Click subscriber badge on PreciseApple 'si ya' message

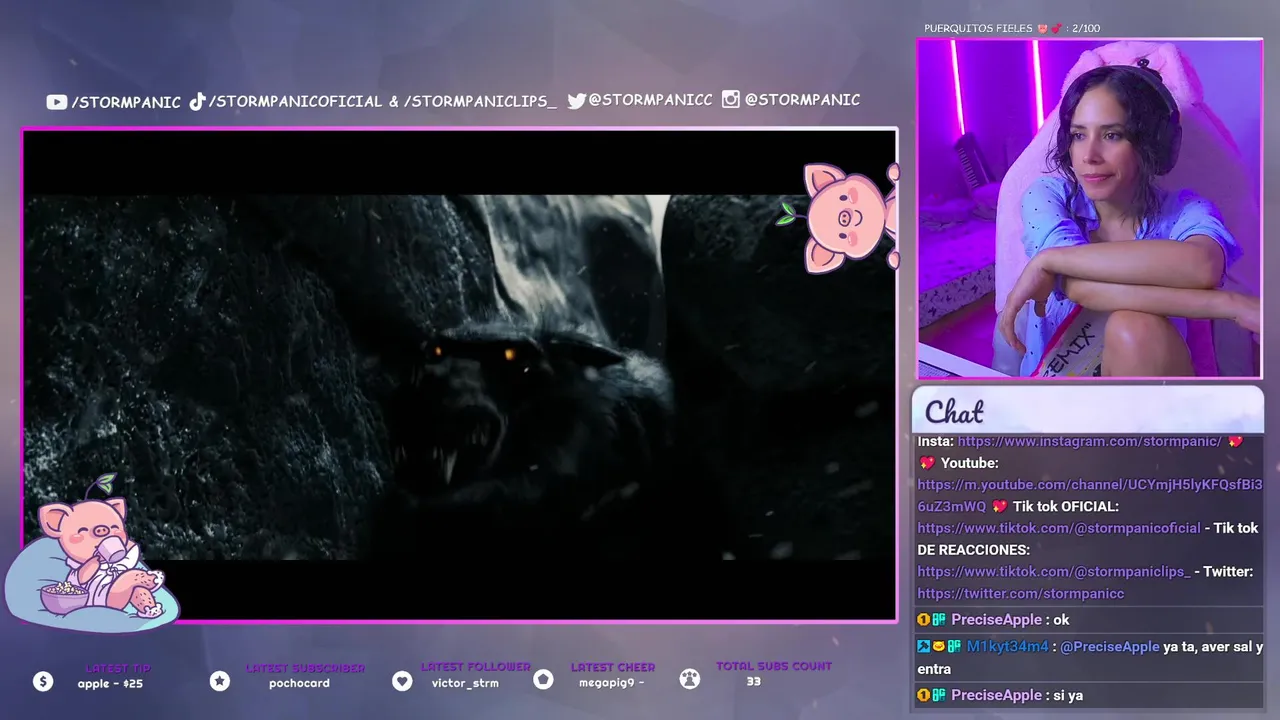924,695
